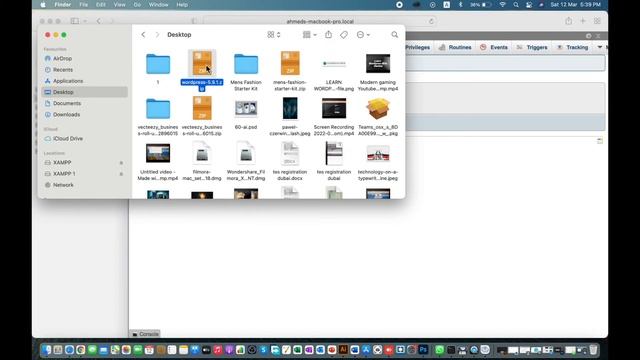Screen dimensions: 640x360
Task: Go forward in Finder window
Action: 157,35
